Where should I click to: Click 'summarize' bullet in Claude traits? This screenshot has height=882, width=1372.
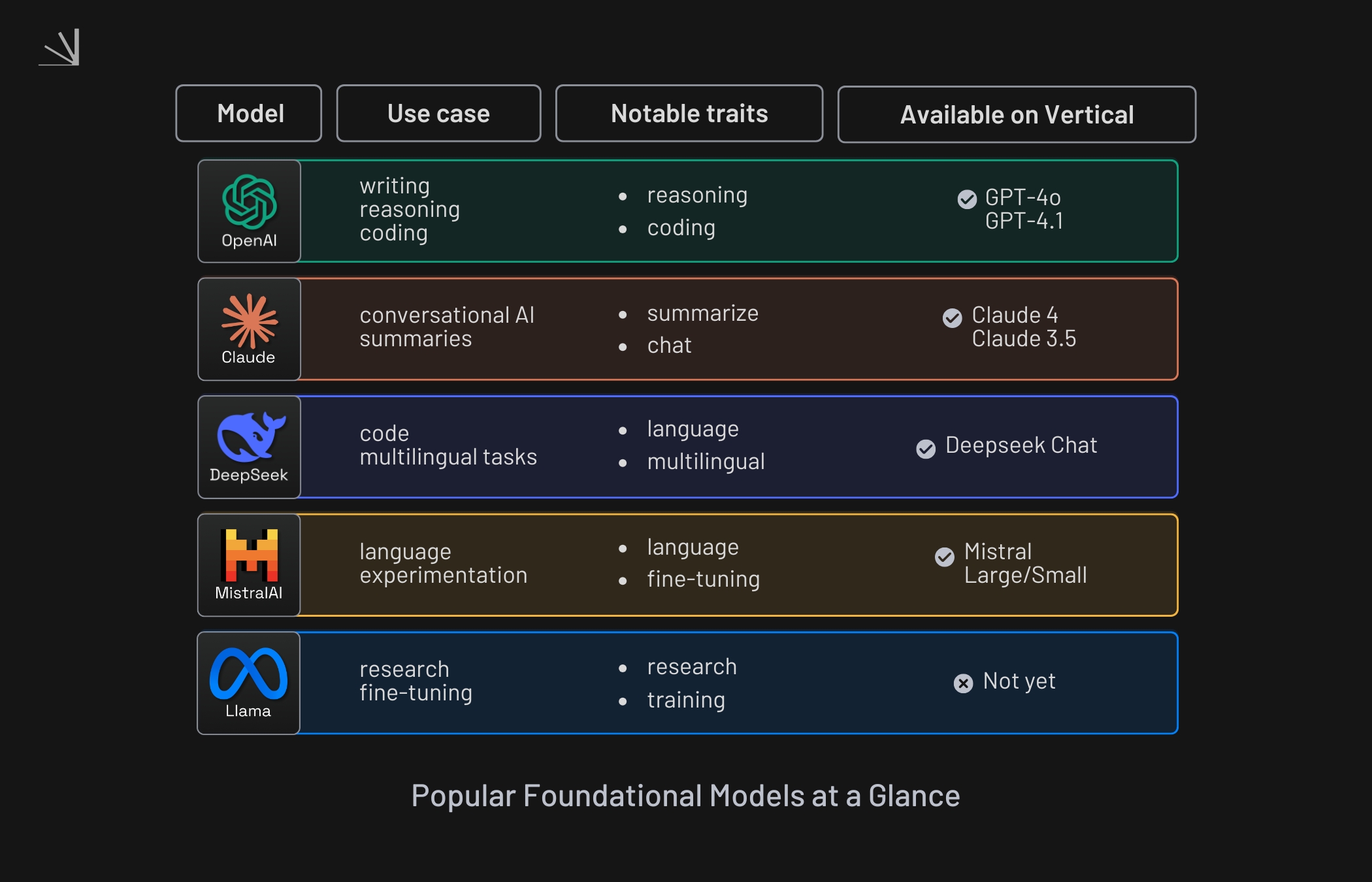pyautogui.click(x=703, y=314)
